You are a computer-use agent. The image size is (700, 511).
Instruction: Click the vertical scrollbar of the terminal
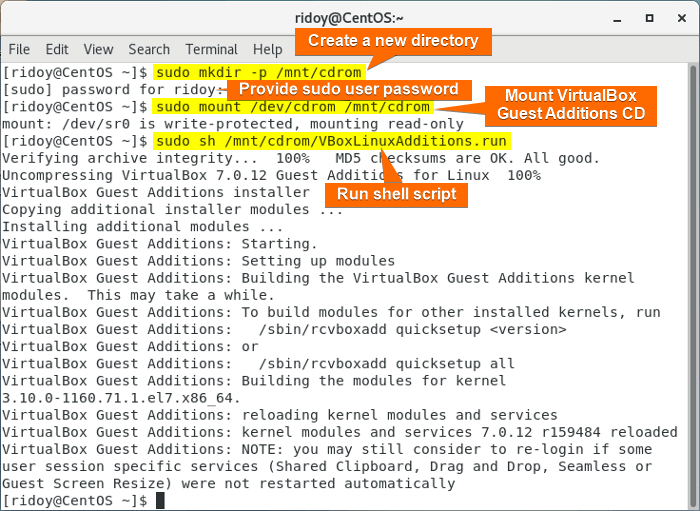[693, 286]
